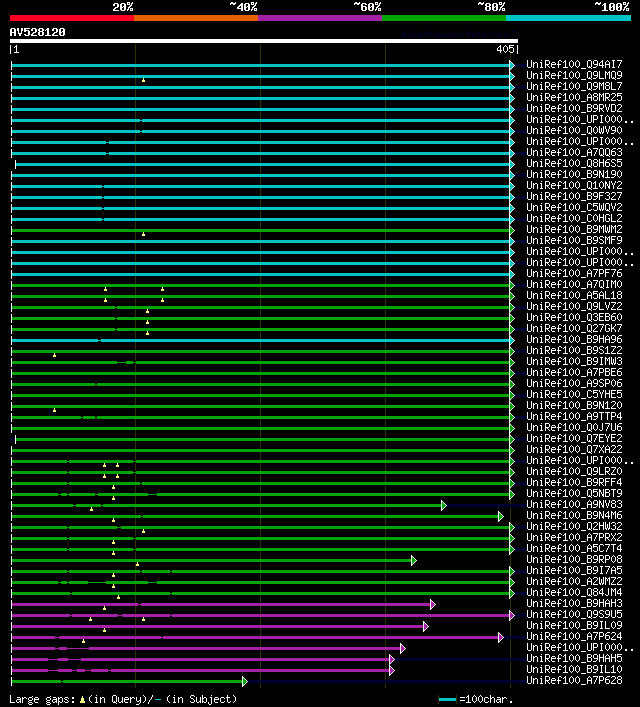Open hit UniRef100_Q94AI7
The image size is (640, 707).
[x=574, y=64]
